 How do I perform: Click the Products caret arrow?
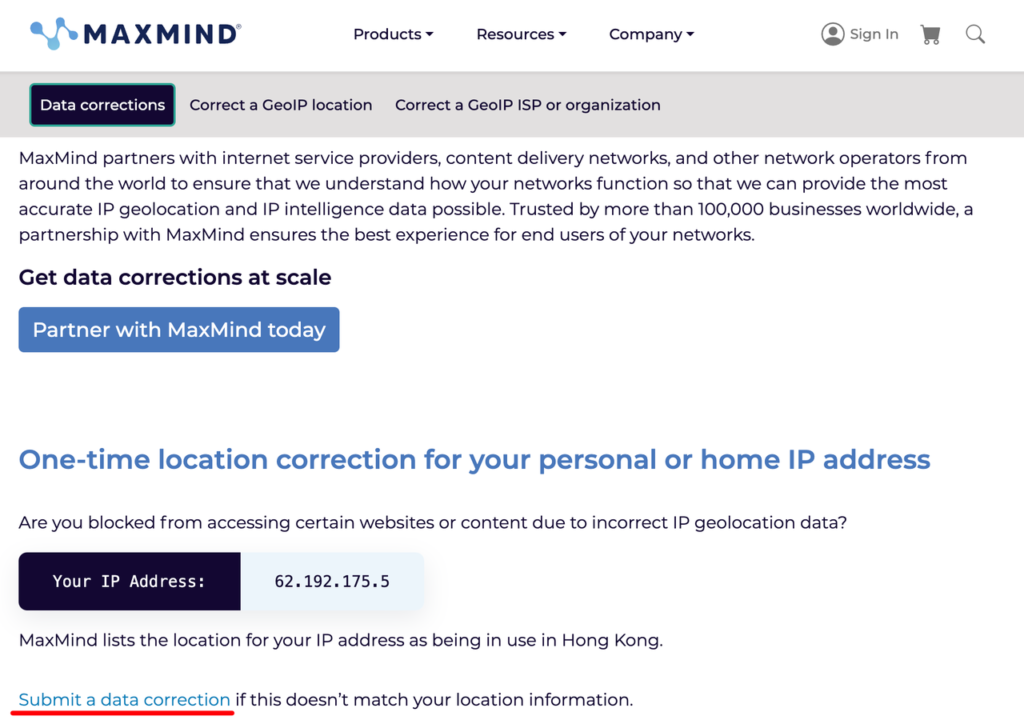tap(430, 35)
